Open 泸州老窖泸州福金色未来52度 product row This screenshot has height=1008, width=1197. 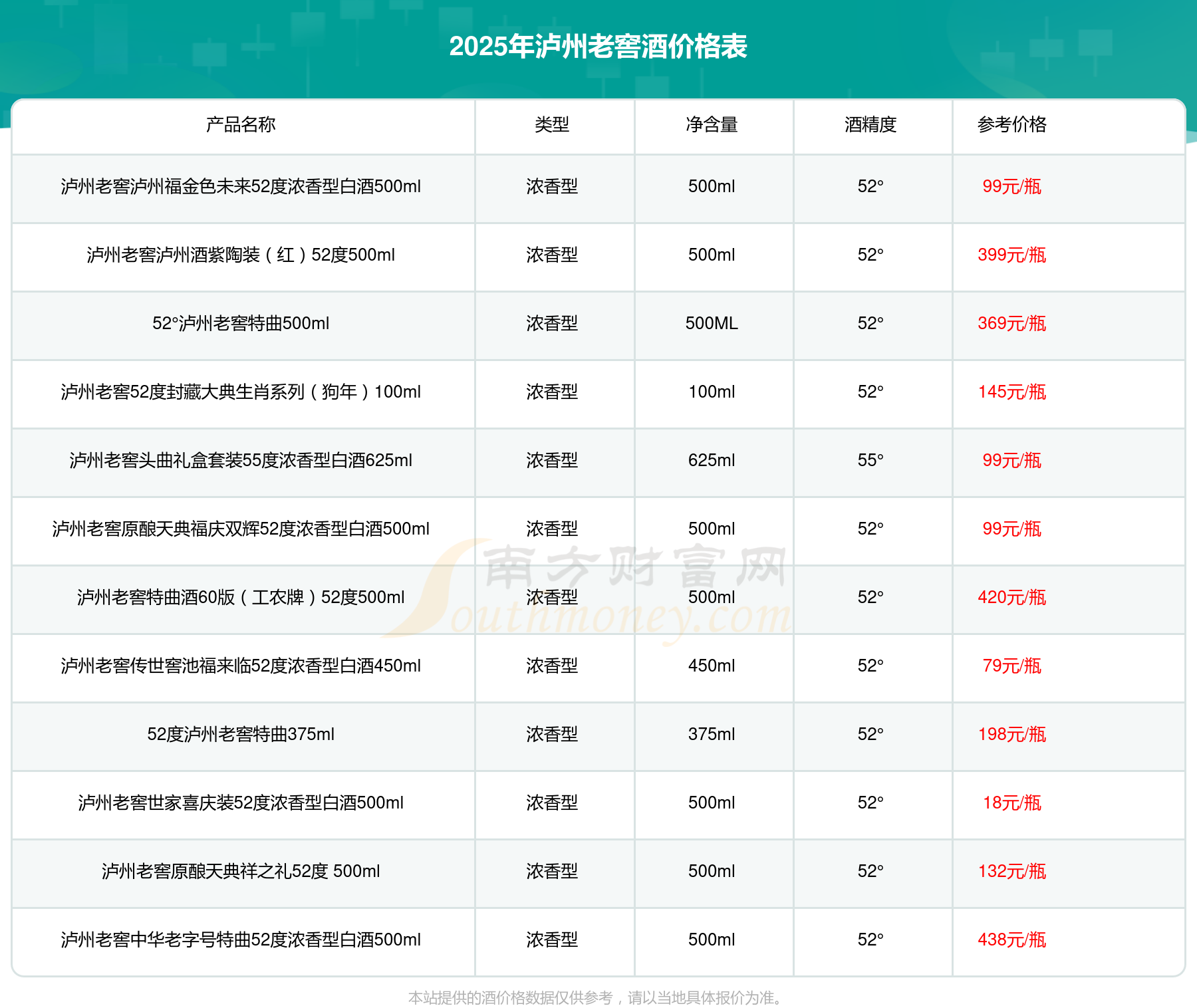pos(241,187)
